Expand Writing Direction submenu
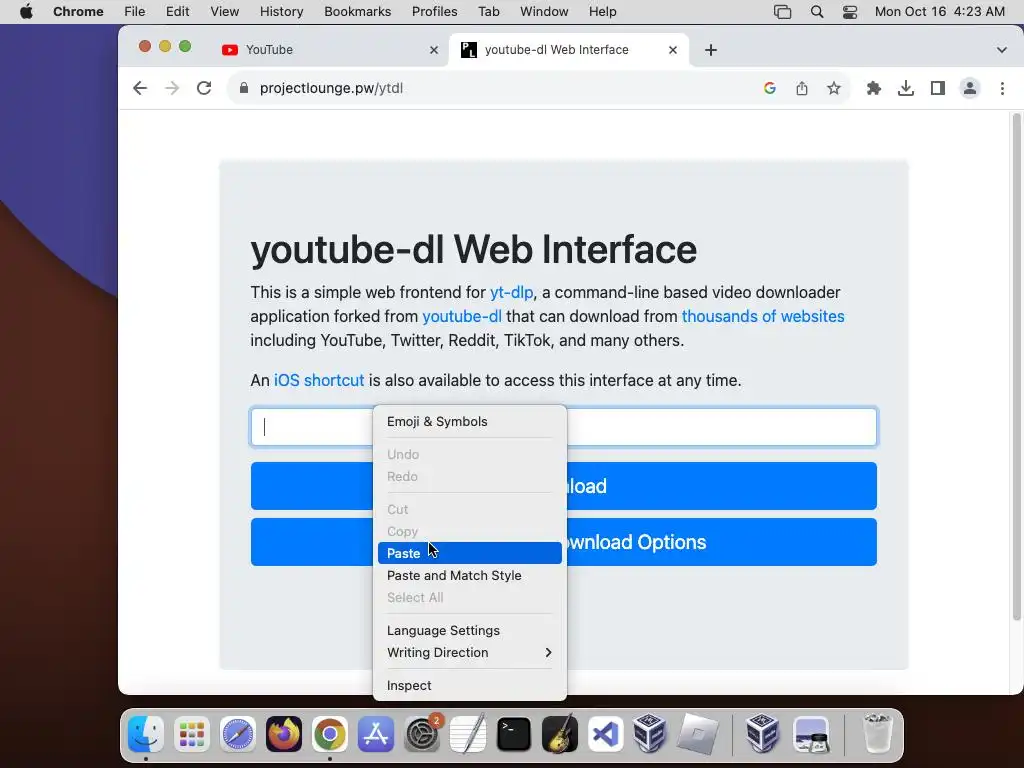This screenshot has height=768, width=1024. 470,652
